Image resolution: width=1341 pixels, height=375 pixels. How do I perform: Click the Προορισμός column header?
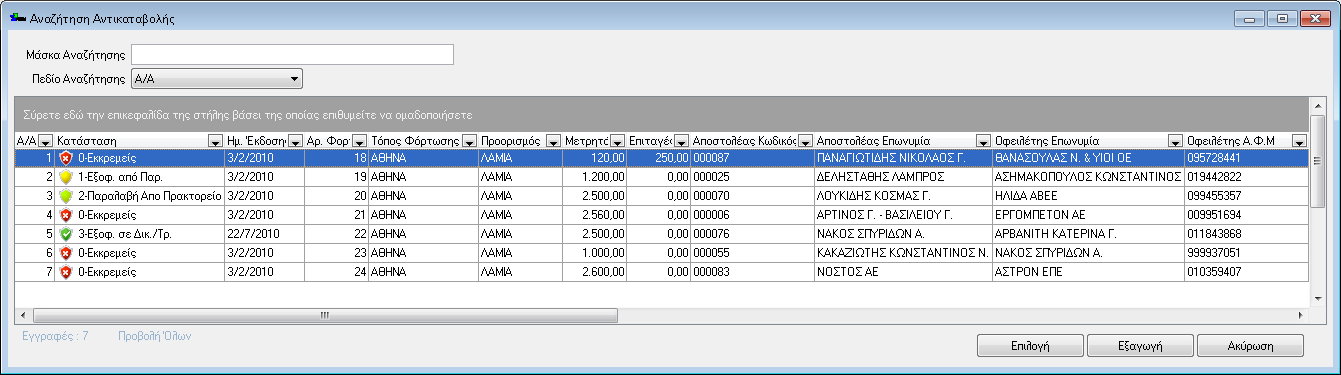pos(520,140)
